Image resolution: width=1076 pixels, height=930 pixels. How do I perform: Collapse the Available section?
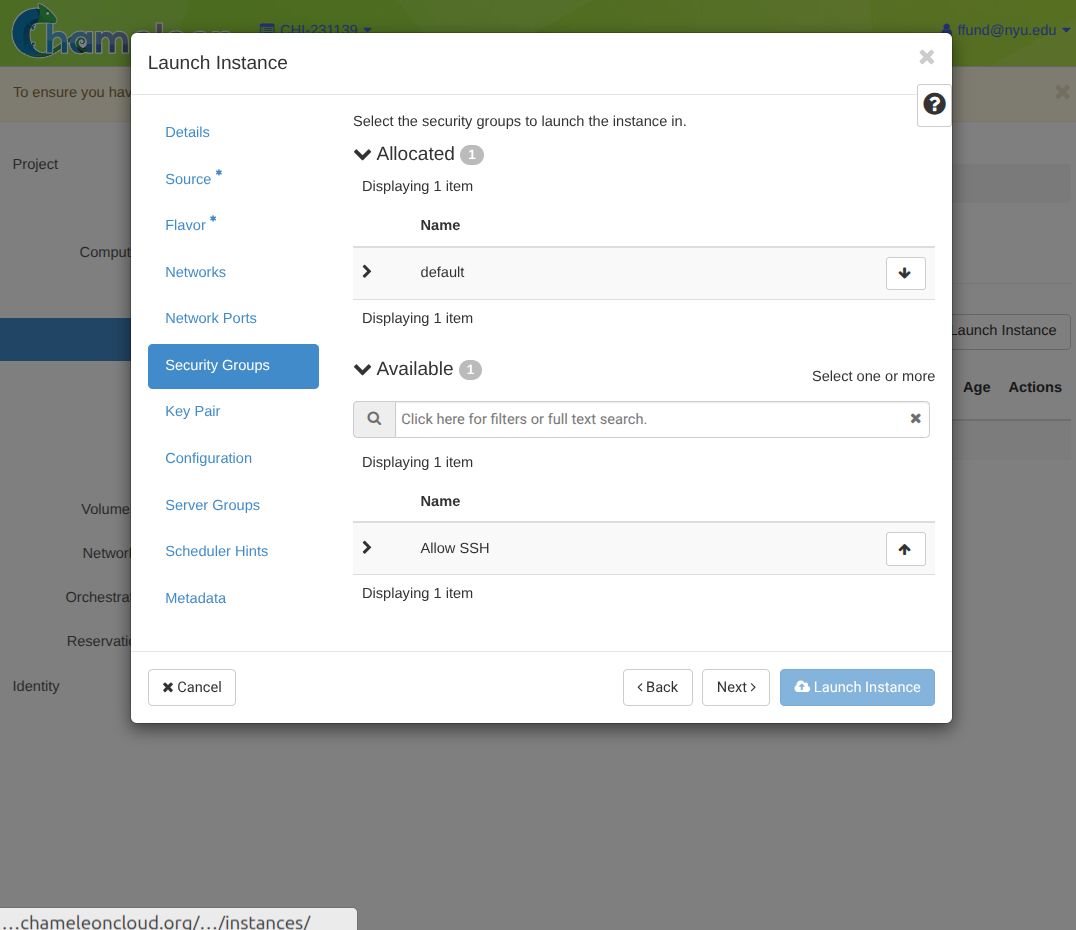click(363, 369)
